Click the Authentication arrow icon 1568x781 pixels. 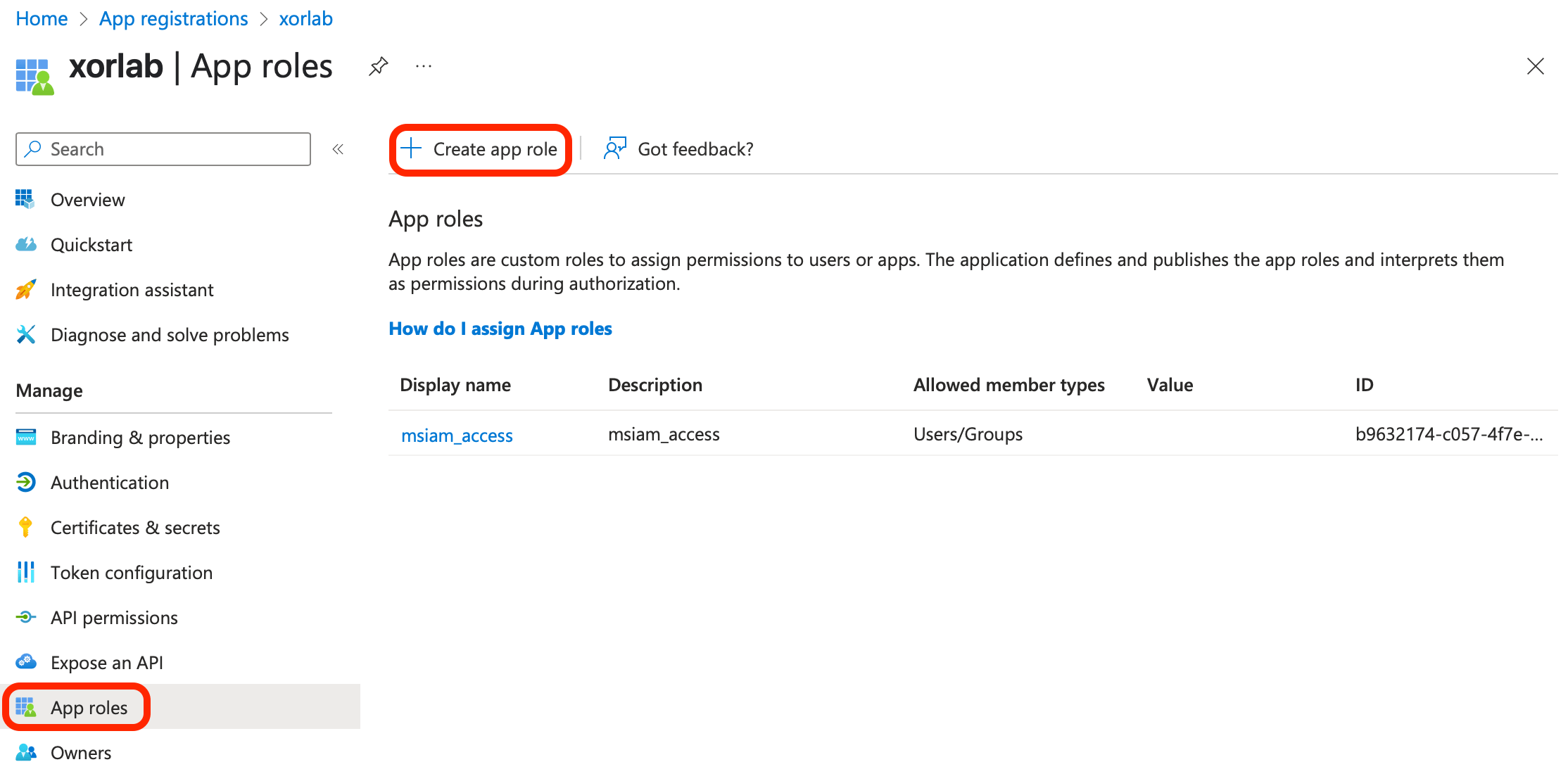25,482
